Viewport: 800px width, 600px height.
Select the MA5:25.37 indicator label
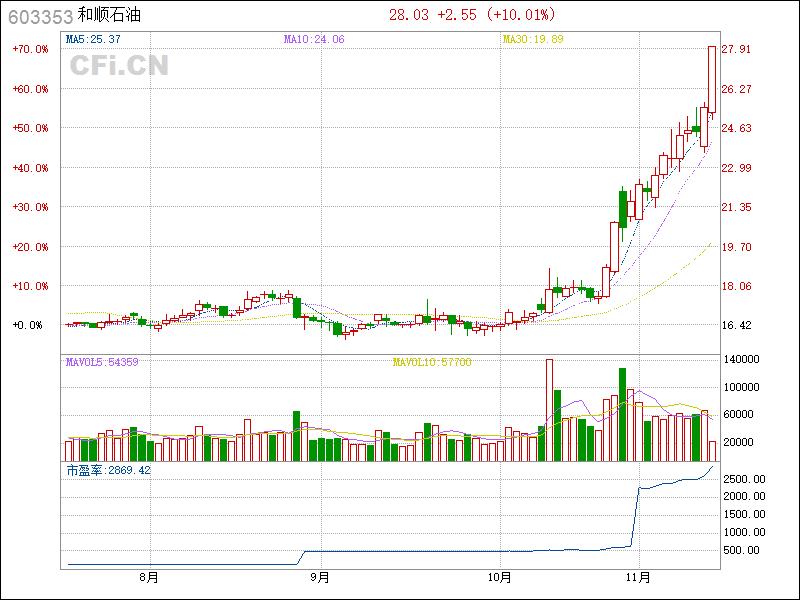click(x=93, y=40)
